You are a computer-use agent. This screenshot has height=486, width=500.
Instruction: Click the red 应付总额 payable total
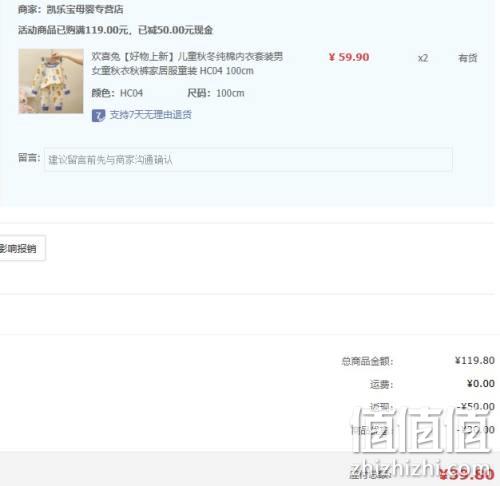(466, 474)
